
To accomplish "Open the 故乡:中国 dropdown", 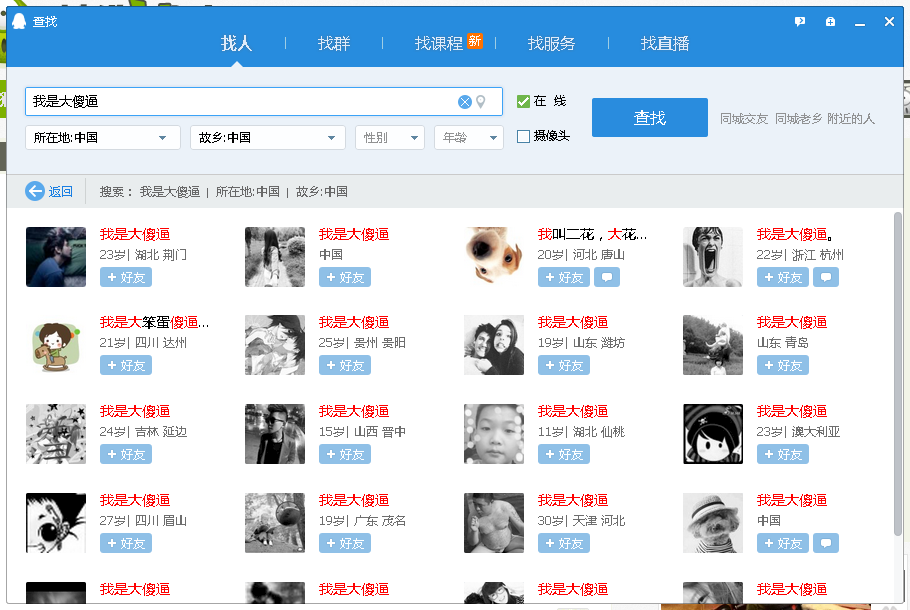I will (268, 138).
